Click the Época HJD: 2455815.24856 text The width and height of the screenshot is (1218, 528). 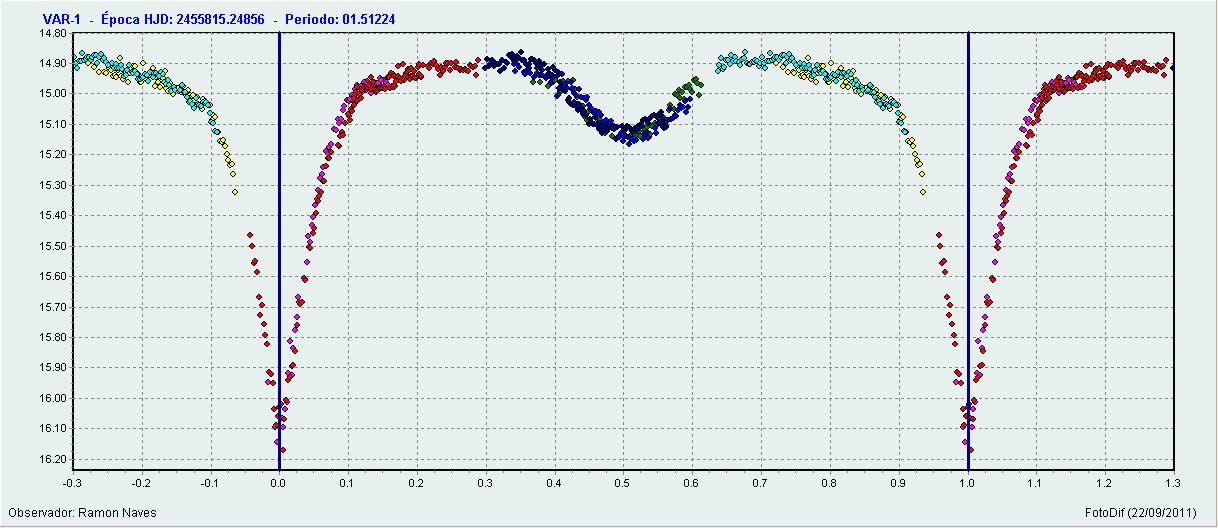183,19
